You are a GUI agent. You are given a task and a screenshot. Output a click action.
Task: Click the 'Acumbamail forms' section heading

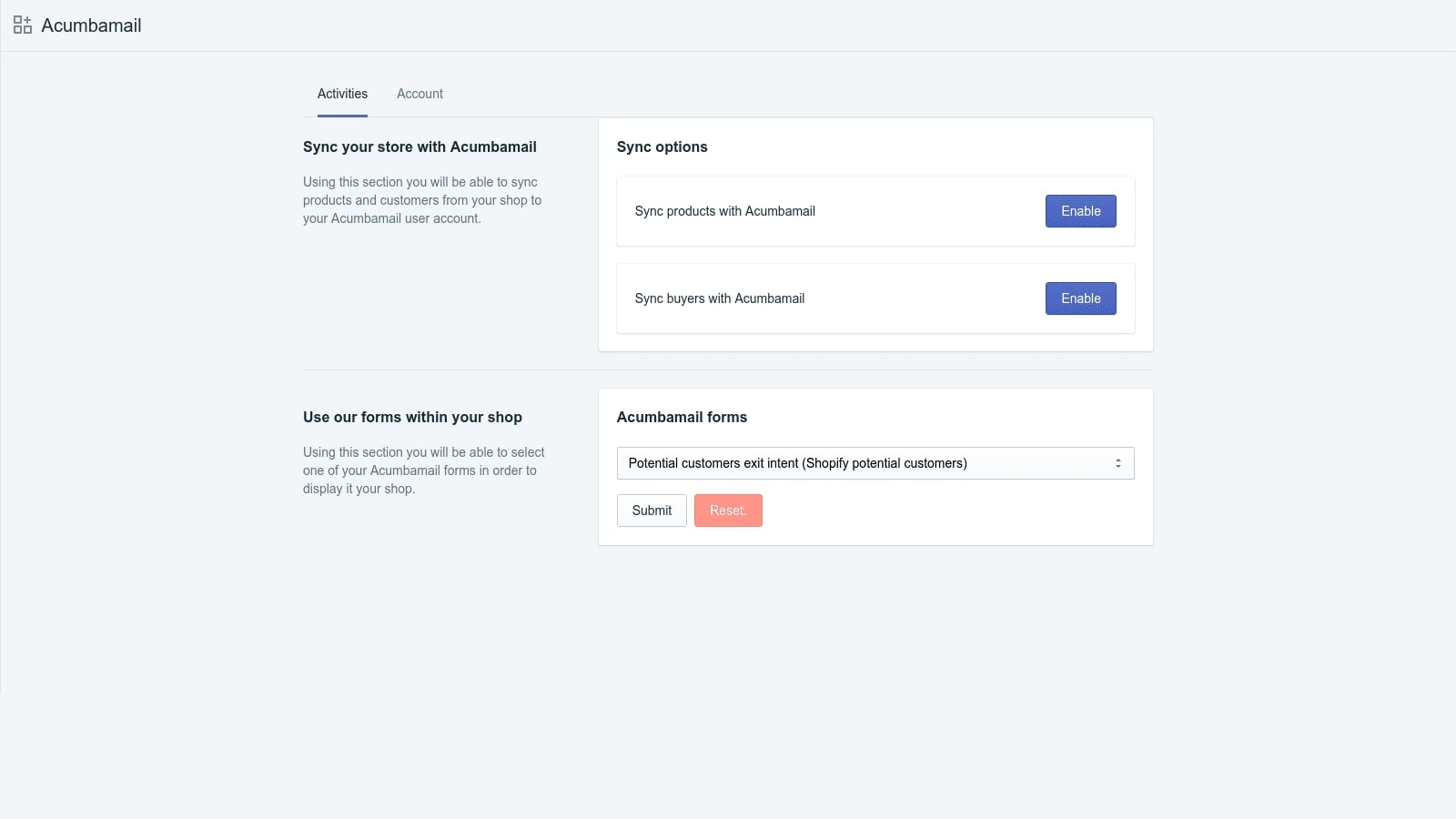682,417
